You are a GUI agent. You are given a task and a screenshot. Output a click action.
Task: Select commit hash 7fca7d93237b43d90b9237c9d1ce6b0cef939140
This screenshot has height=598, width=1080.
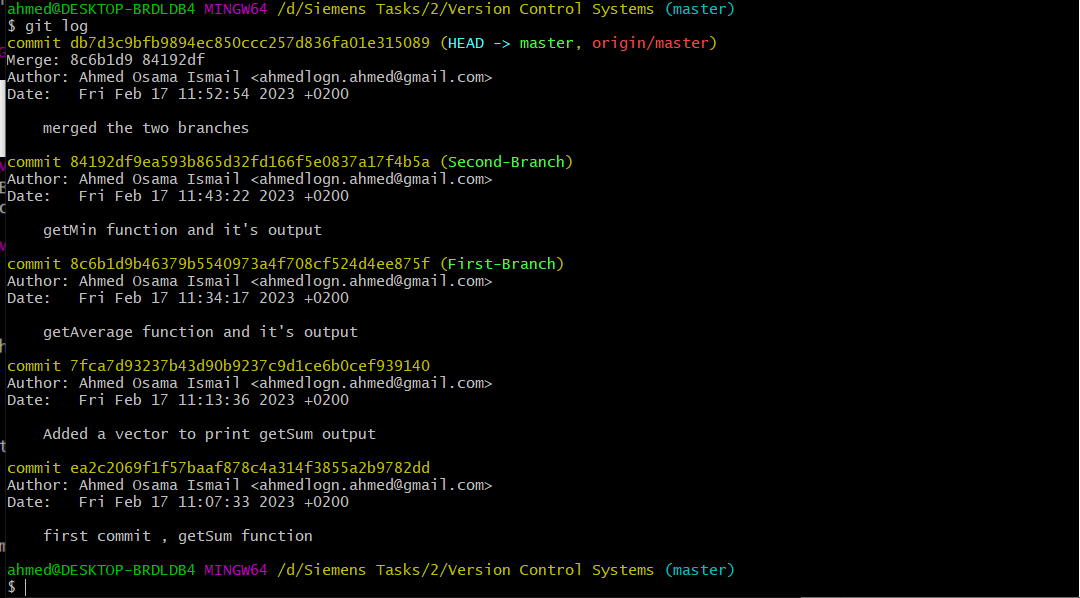(250, 366)
